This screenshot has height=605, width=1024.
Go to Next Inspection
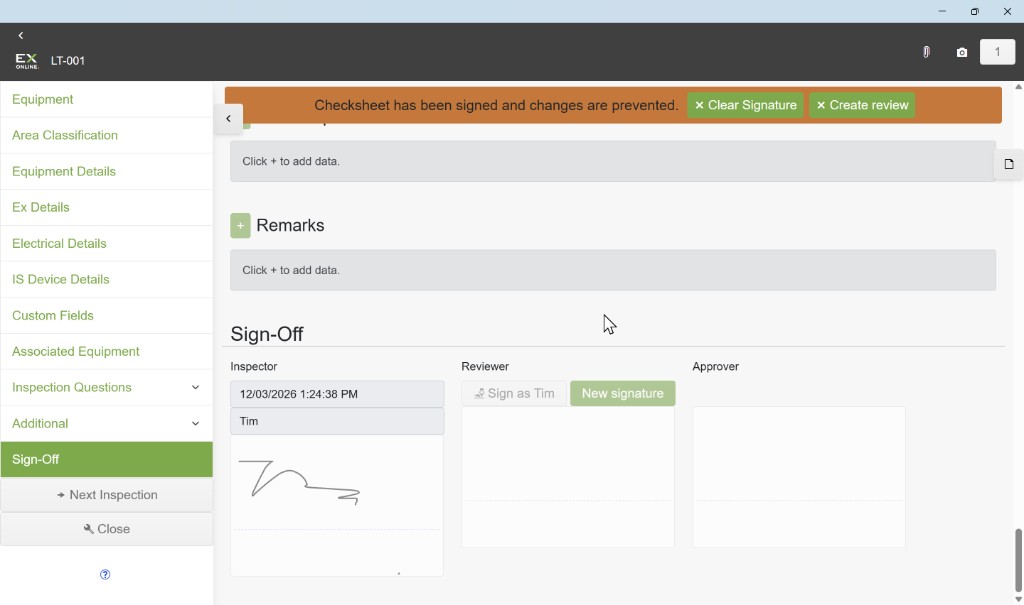[x=106, y=495]
